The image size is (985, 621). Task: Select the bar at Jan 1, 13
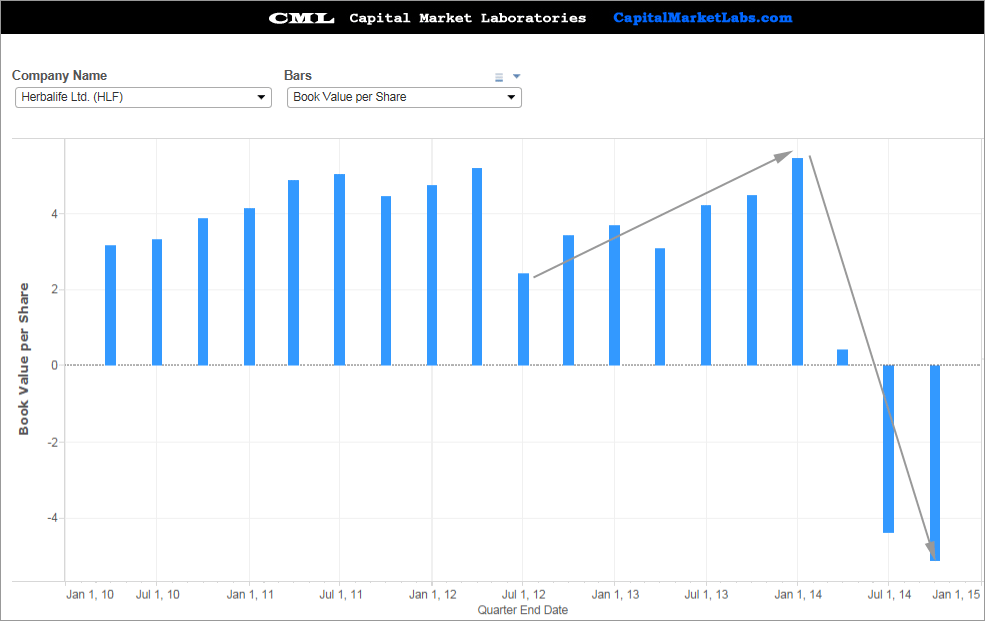614,295
